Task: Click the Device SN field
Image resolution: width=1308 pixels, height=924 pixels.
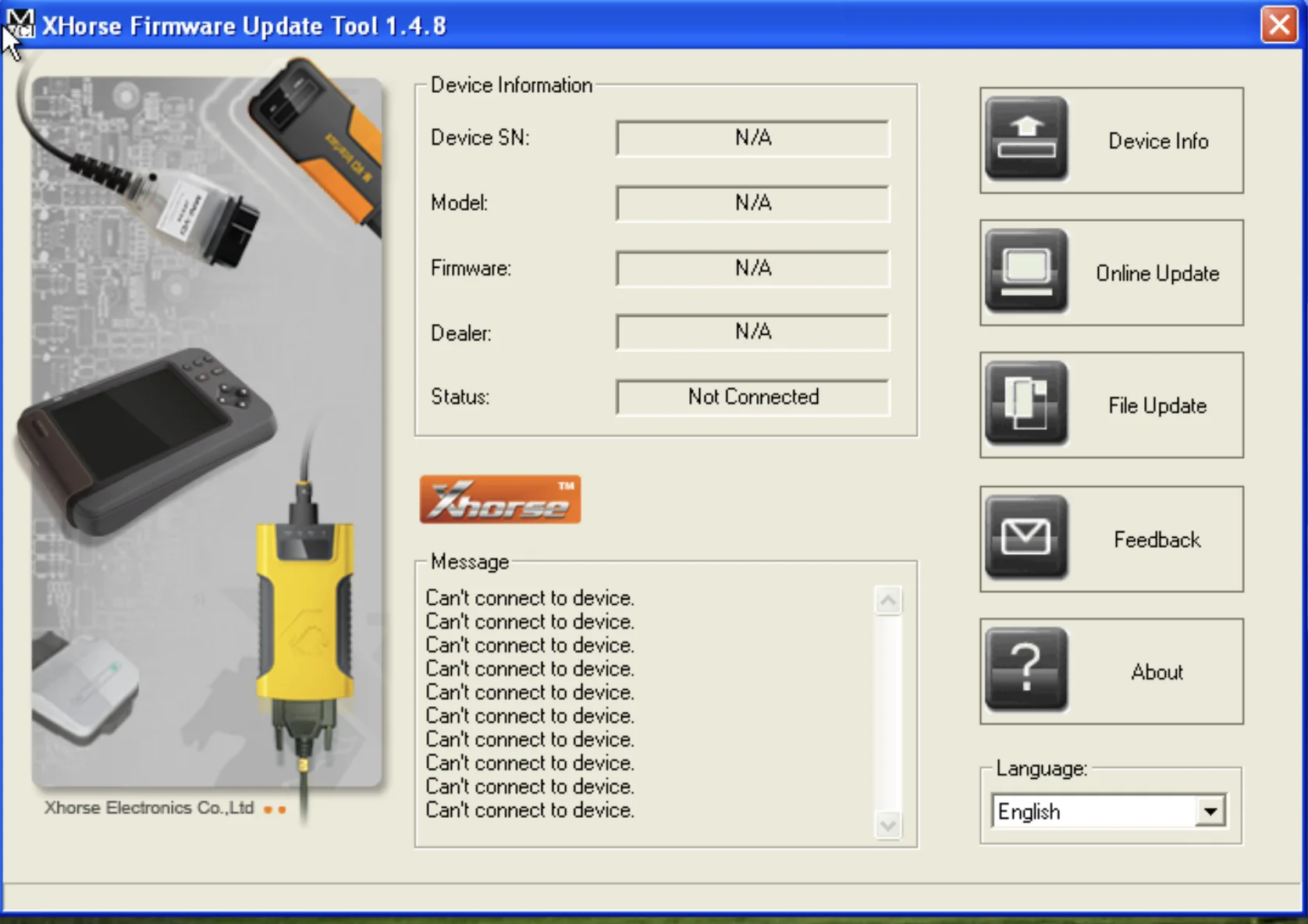Action: tap(752, 138)
